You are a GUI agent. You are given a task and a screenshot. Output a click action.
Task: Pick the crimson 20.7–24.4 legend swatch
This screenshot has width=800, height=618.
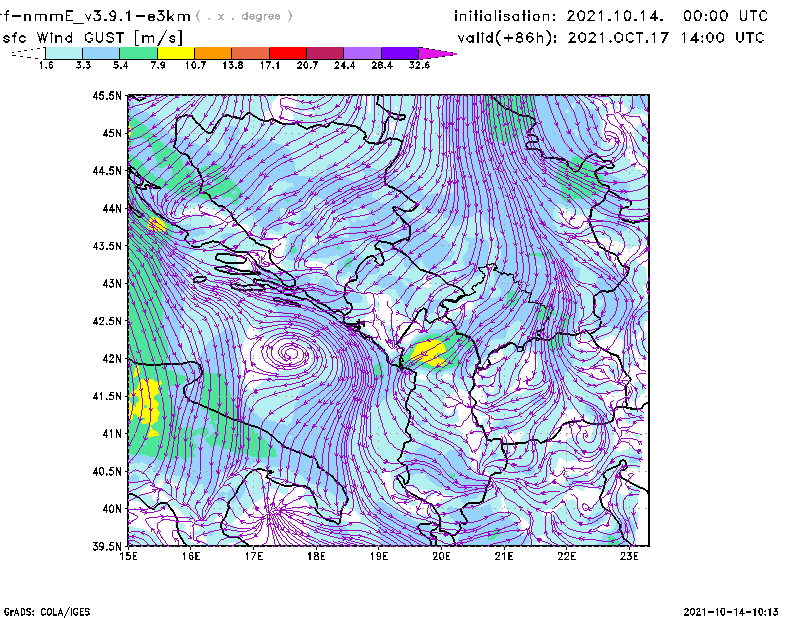coord(325,53)
